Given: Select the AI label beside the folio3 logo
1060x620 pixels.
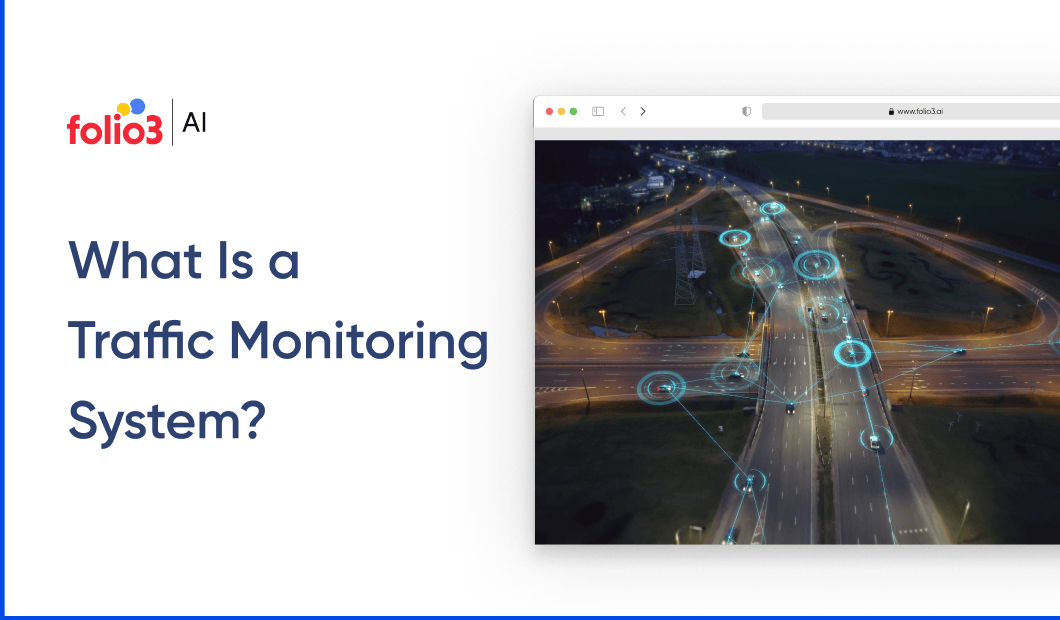Looking at the screenshot, I should (x=196, y=122).
